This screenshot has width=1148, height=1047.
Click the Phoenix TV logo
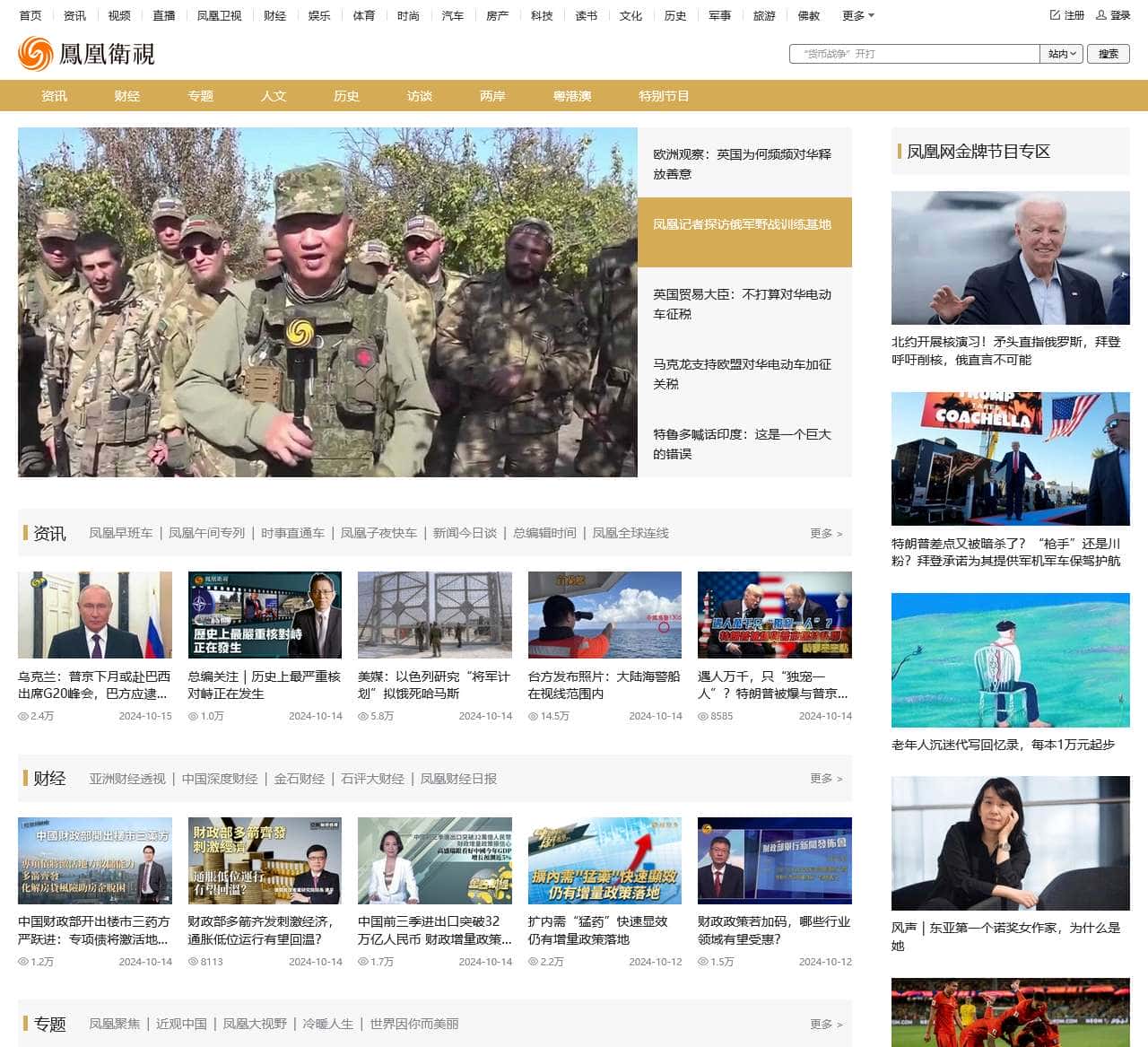point(86,54)
